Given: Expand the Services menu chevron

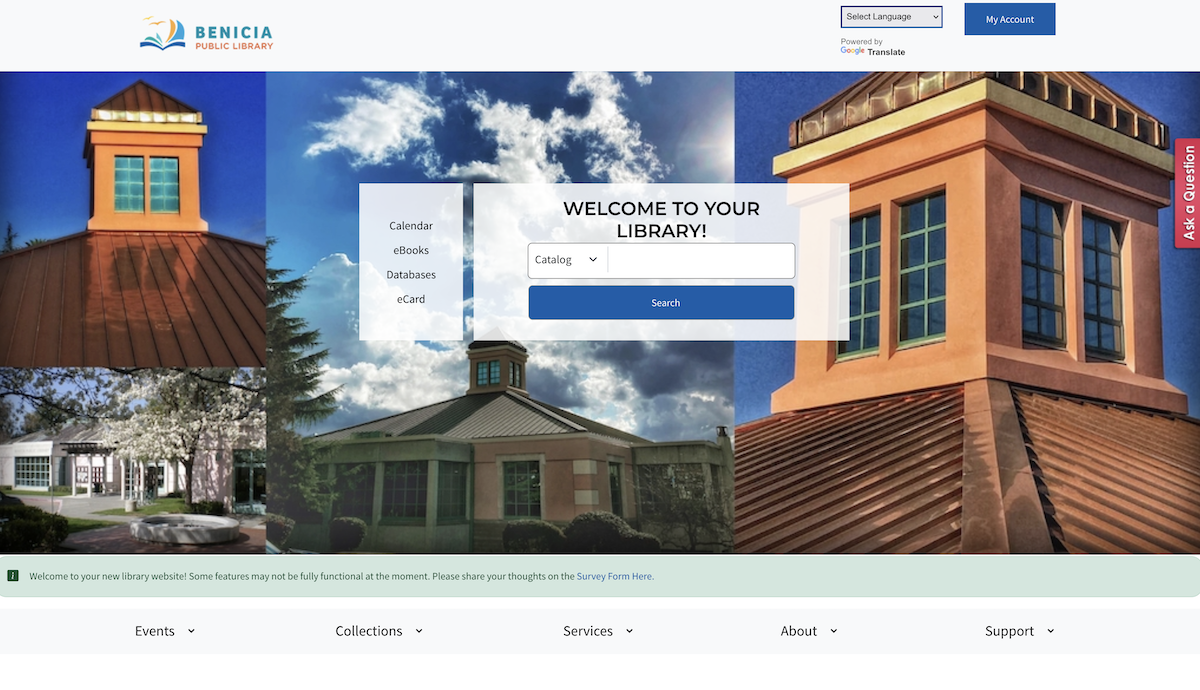Looking at the screenshot, I should [629, 631].
